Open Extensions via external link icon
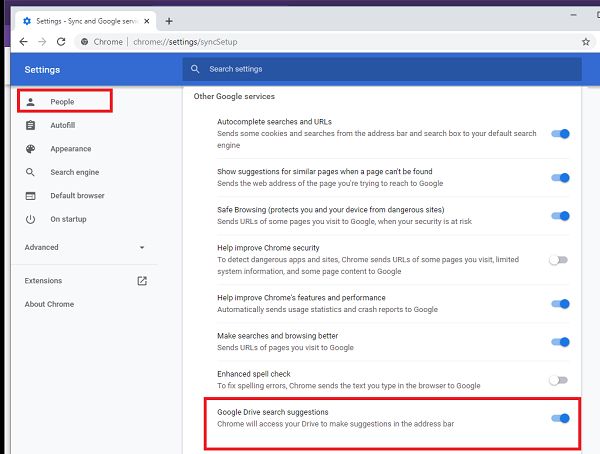600x454 pixels. coord(142,281)
